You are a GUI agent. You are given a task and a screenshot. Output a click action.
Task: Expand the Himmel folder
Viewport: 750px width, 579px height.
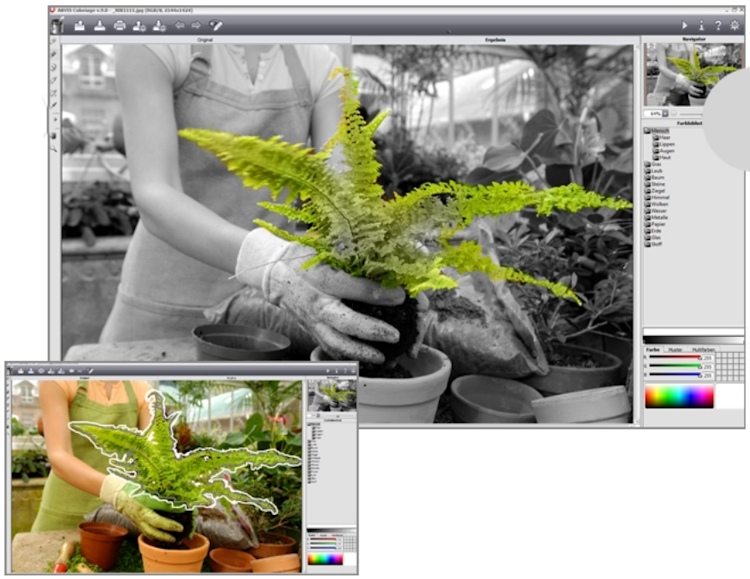click(647, 197)
